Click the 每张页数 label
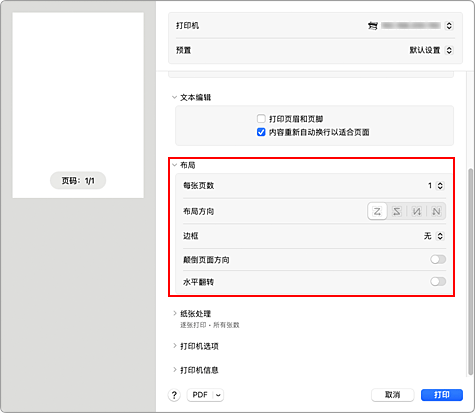 point(199,186)
